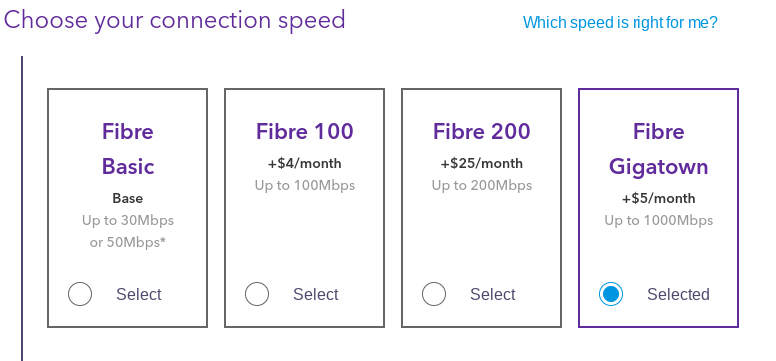Click the Fibre Gigatown plan title
The image size is (776, 361).
click(x=659, y=149)
